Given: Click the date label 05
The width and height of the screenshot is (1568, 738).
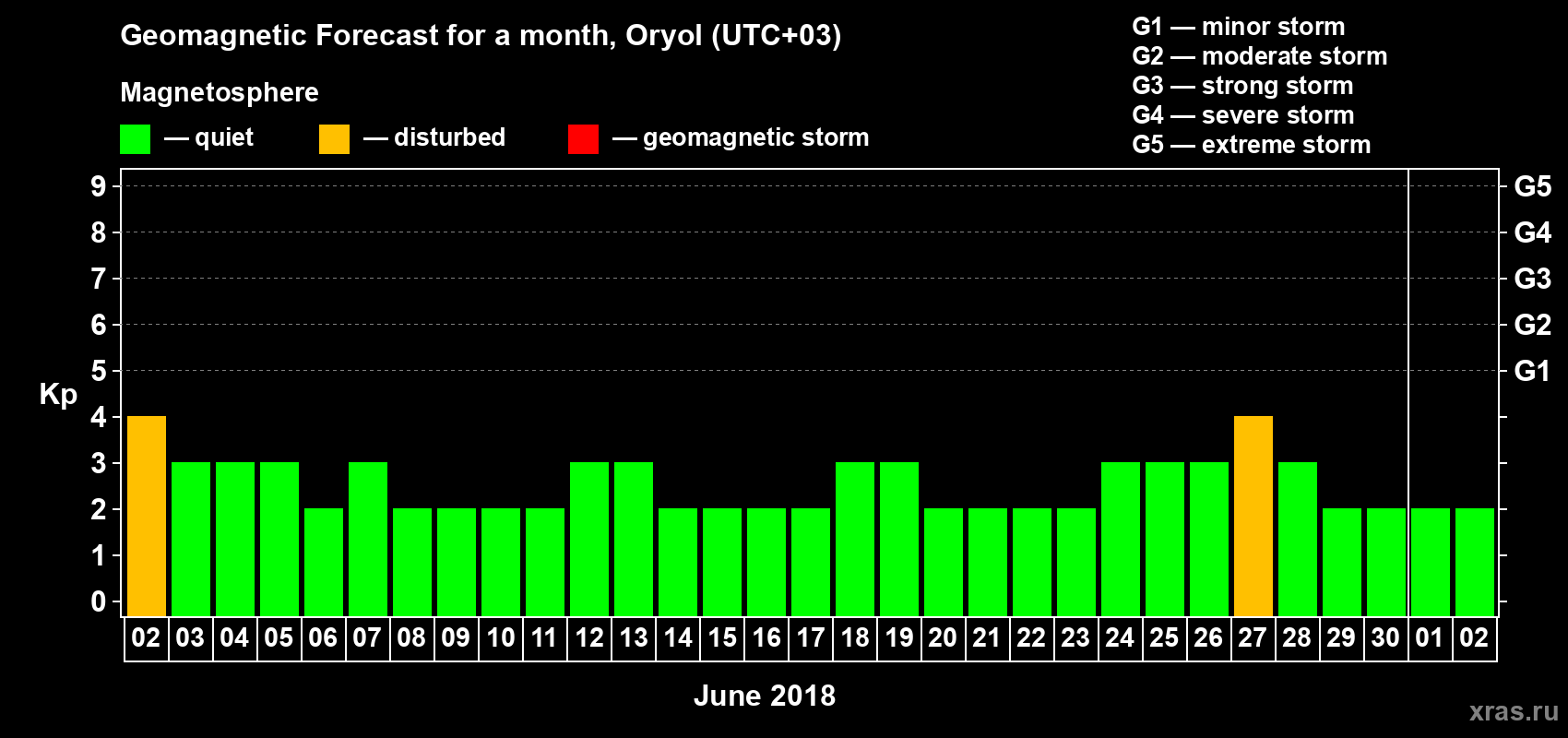Looking at the screenshot, I should [279, 637].
